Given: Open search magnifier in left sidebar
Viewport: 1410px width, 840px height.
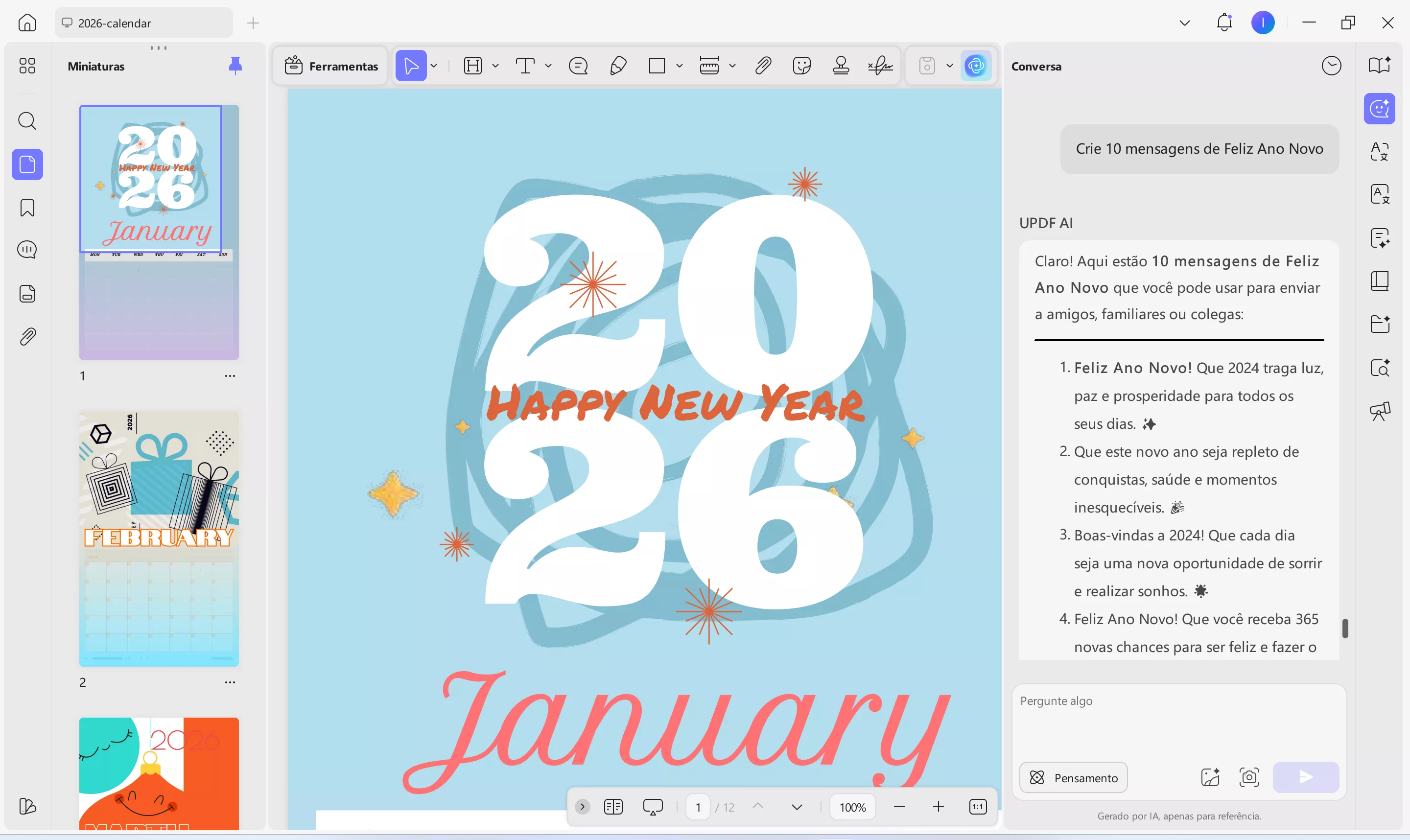Looking at the screenshot, I should pos(27,120).
